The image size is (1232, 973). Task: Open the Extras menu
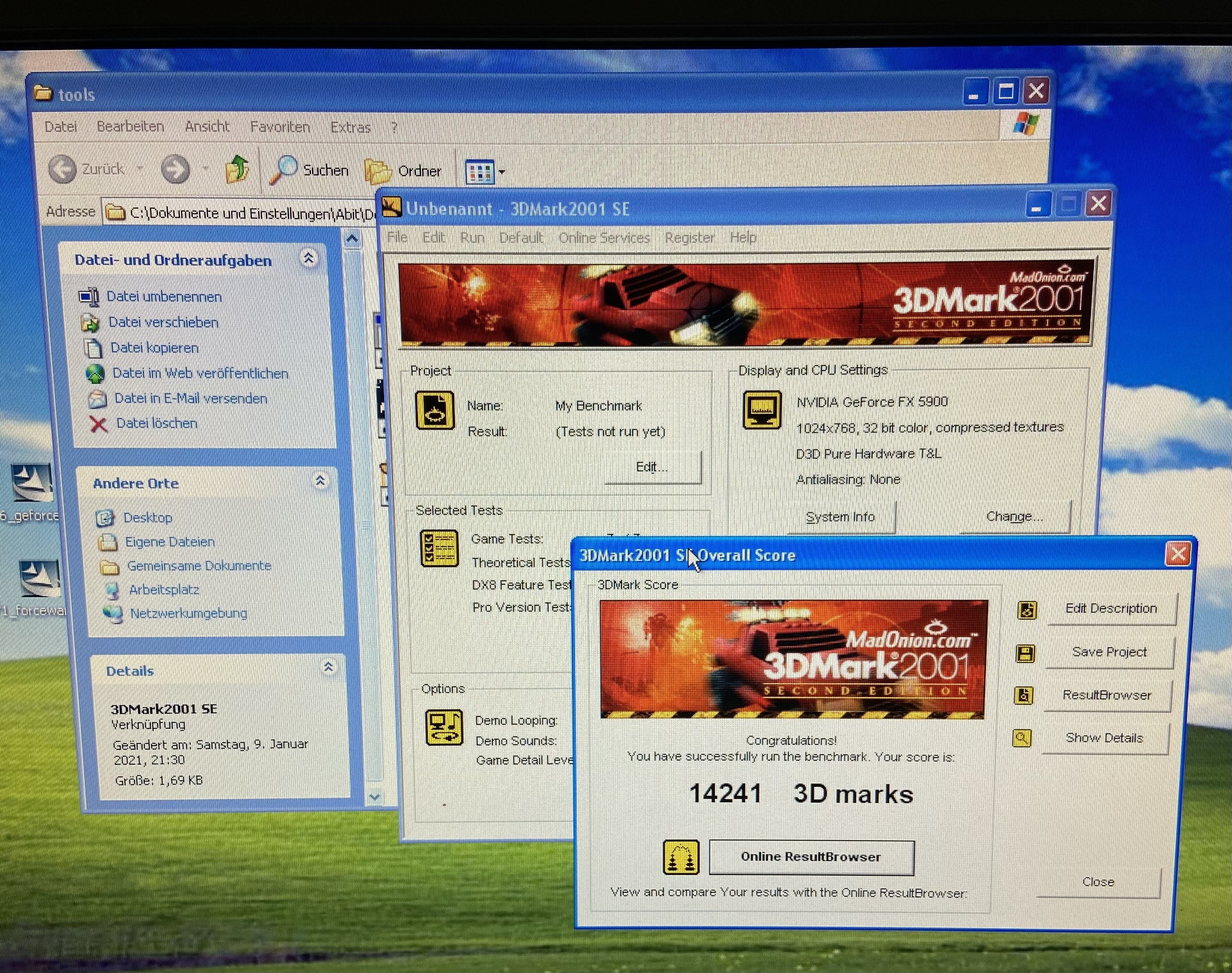pyautogui.click(x=351, y=127)
